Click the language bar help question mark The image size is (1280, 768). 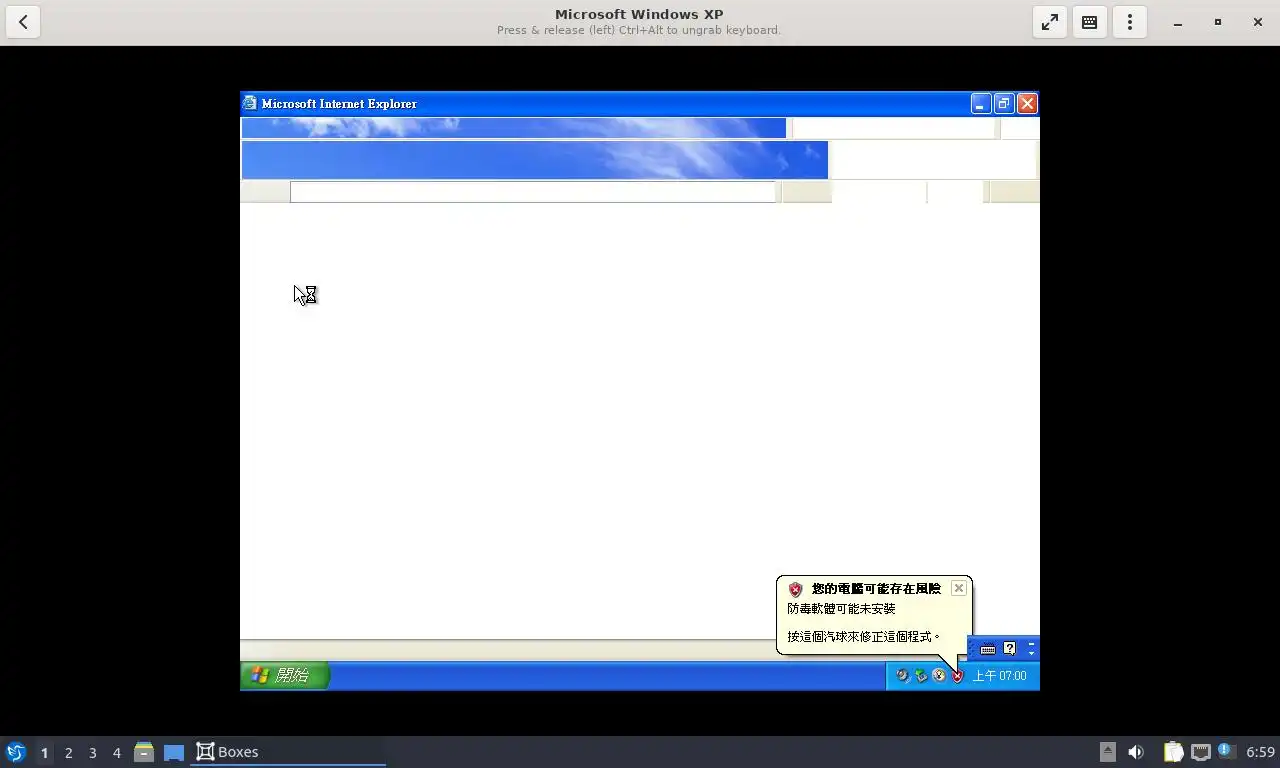point(1010,649)
